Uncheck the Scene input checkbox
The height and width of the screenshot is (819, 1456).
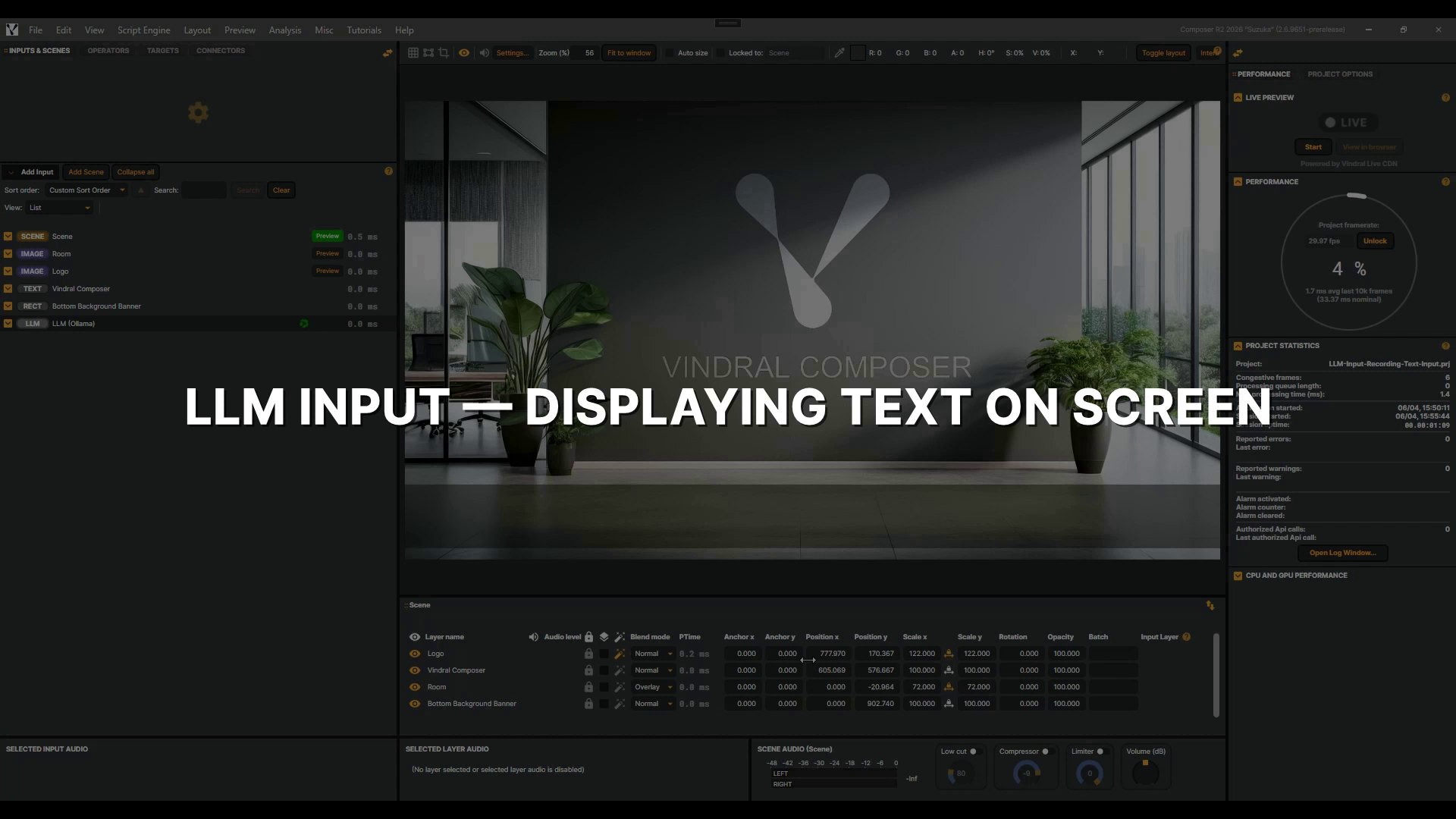coord(8,237)
